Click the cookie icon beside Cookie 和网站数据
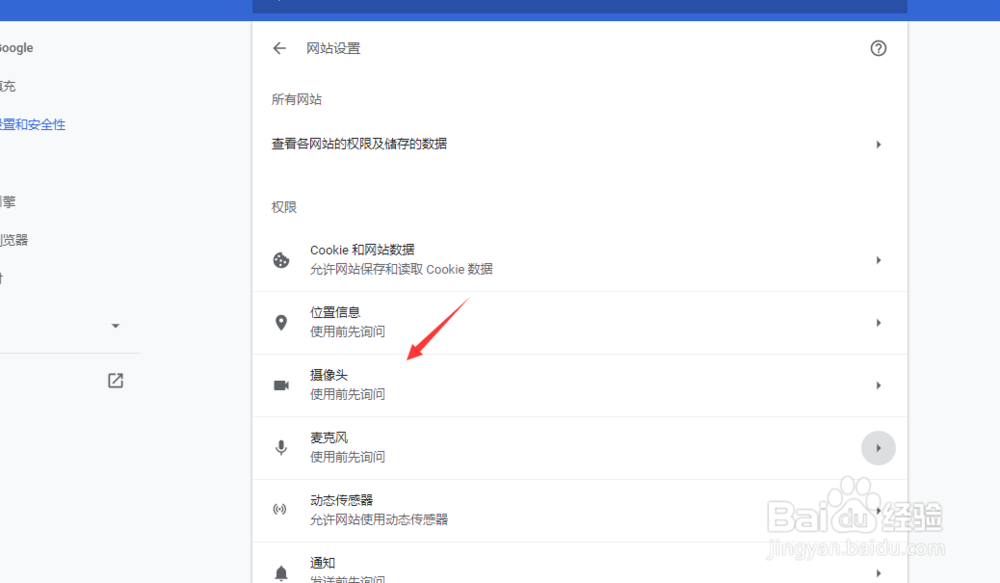 click(281, 260)
